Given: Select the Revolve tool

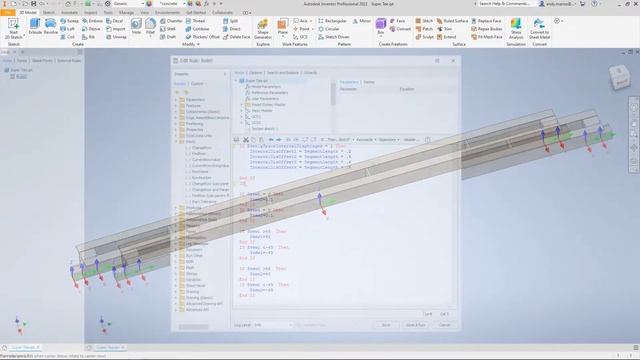Looking at the screenshot, I should click(51, 26).
